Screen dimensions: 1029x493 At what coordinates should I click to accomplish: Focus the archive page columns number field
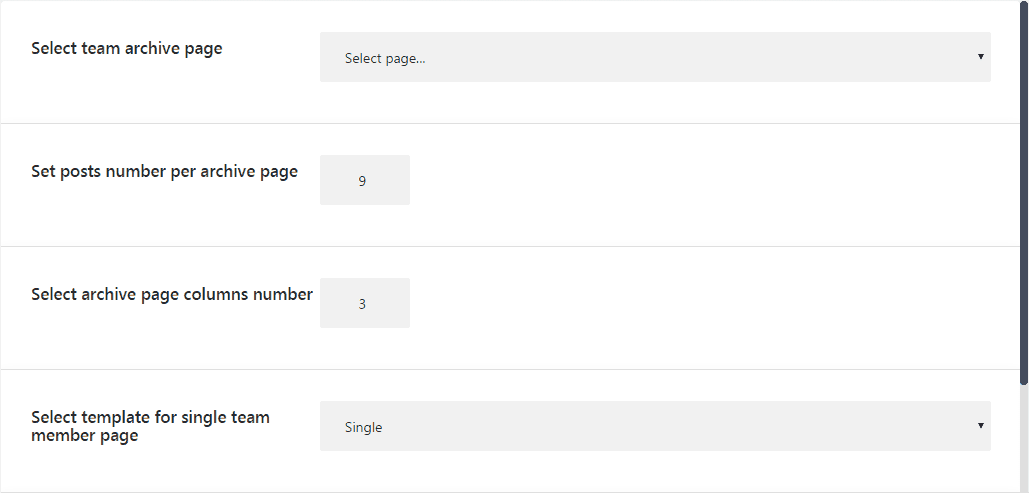pyautogui.click(x=364, y=303)
